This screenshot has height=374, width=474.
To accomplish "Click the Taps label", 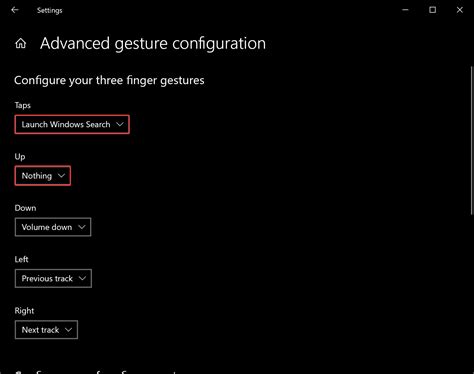I will pos(23,105).
